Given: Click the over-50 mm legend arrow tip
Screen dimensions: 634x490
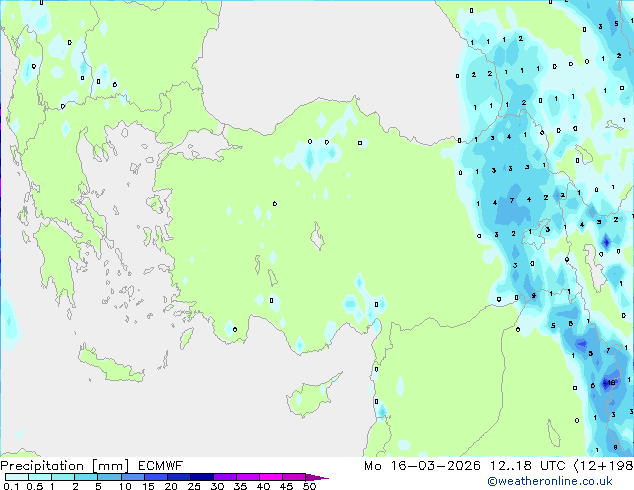Looking at the screenshot, I should point(317,477).
